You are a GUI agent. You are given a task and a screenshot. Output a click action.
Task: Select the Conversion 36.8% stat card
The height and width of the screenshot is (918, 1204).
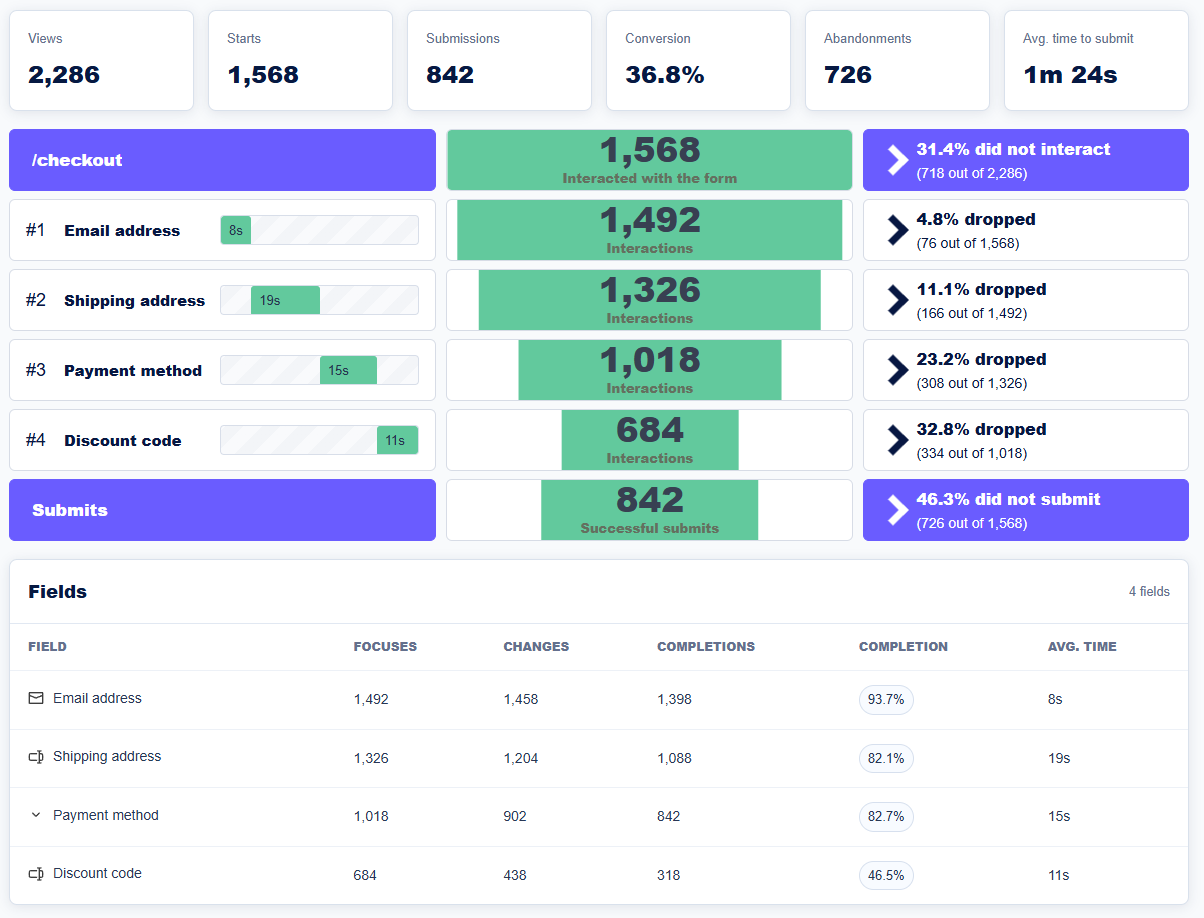pos(698,60)
